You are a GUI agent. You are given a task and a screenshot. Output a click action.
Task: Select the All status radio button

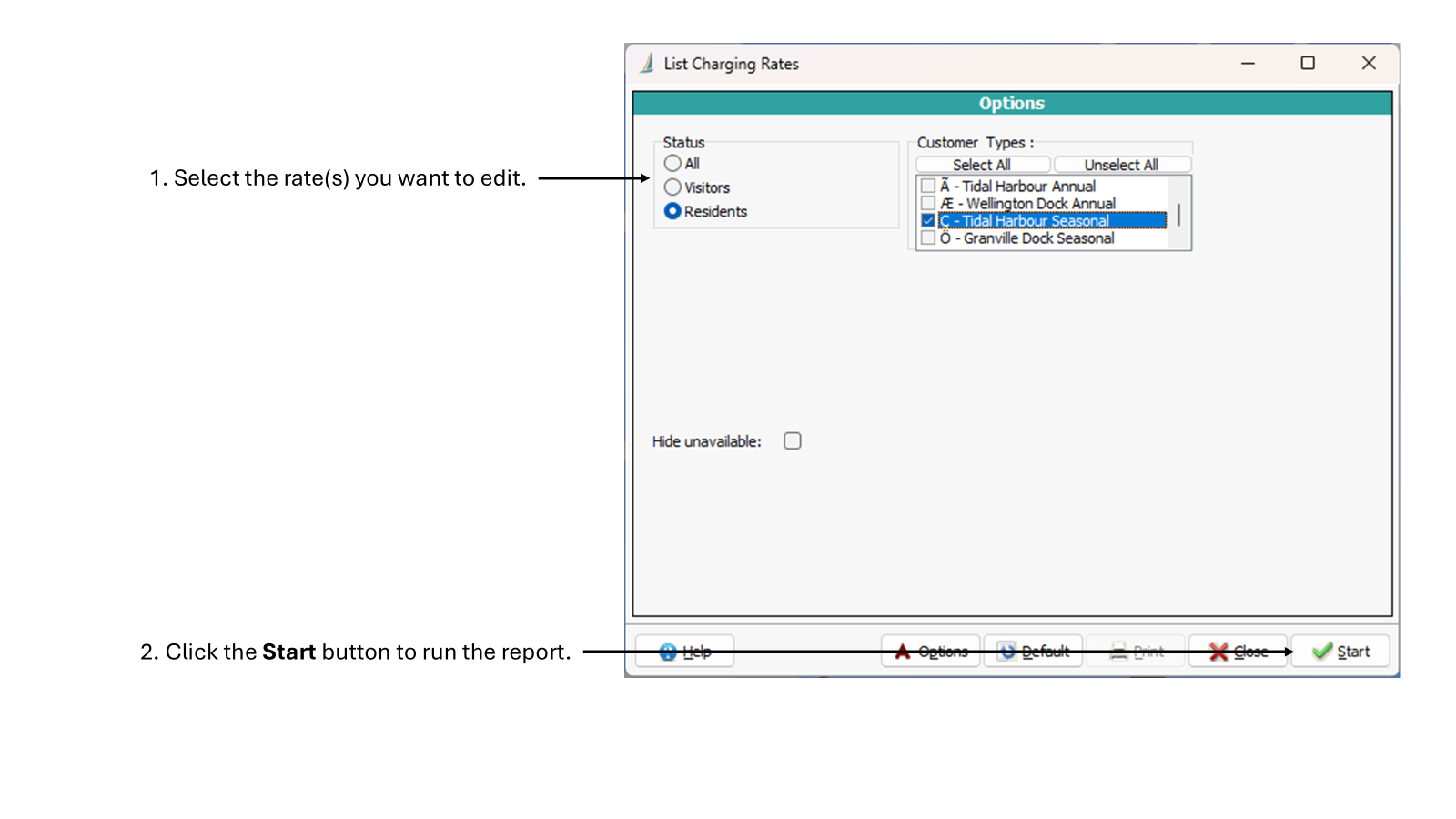[672, 163]
